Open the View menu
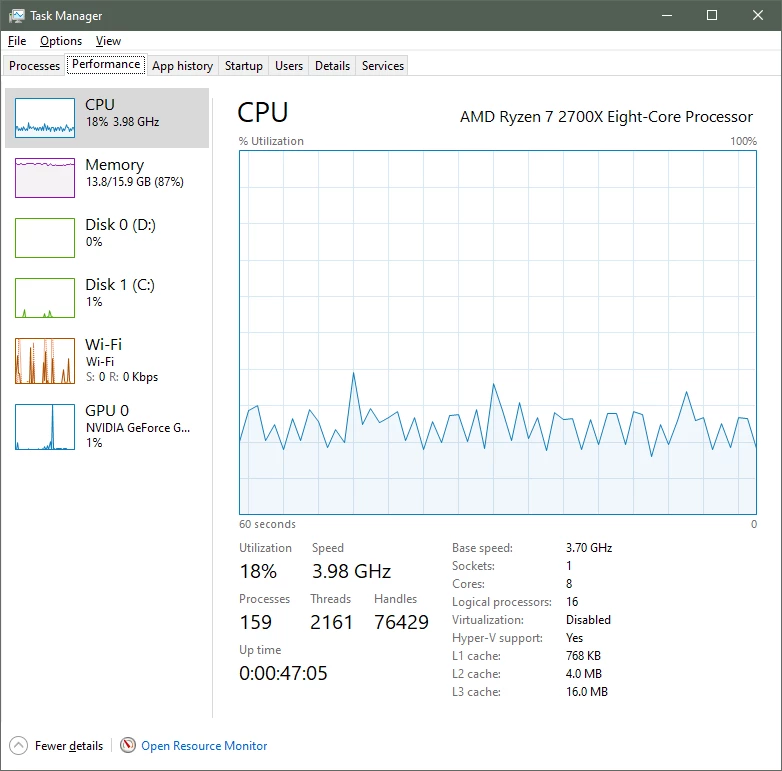 tap(108, 41)
